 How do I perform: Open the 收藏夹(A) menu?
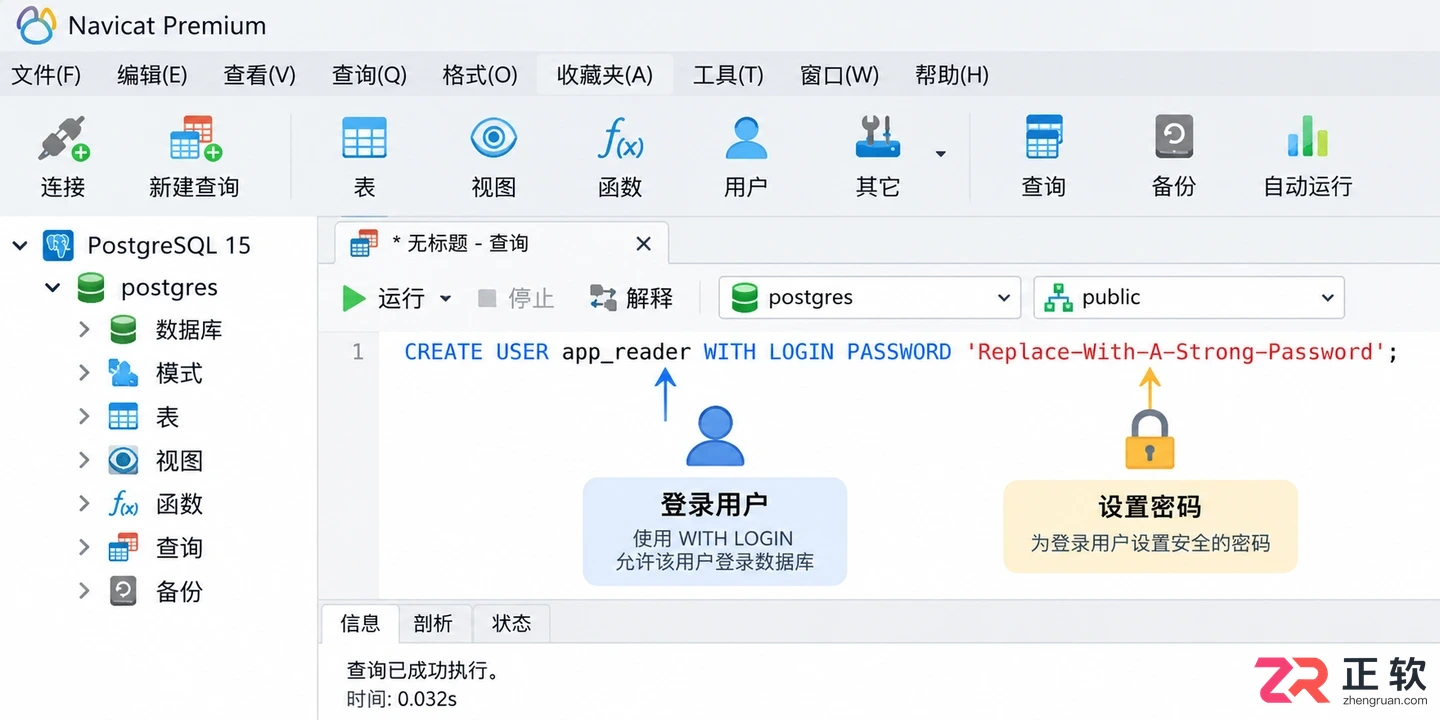[x=605, y=75]
